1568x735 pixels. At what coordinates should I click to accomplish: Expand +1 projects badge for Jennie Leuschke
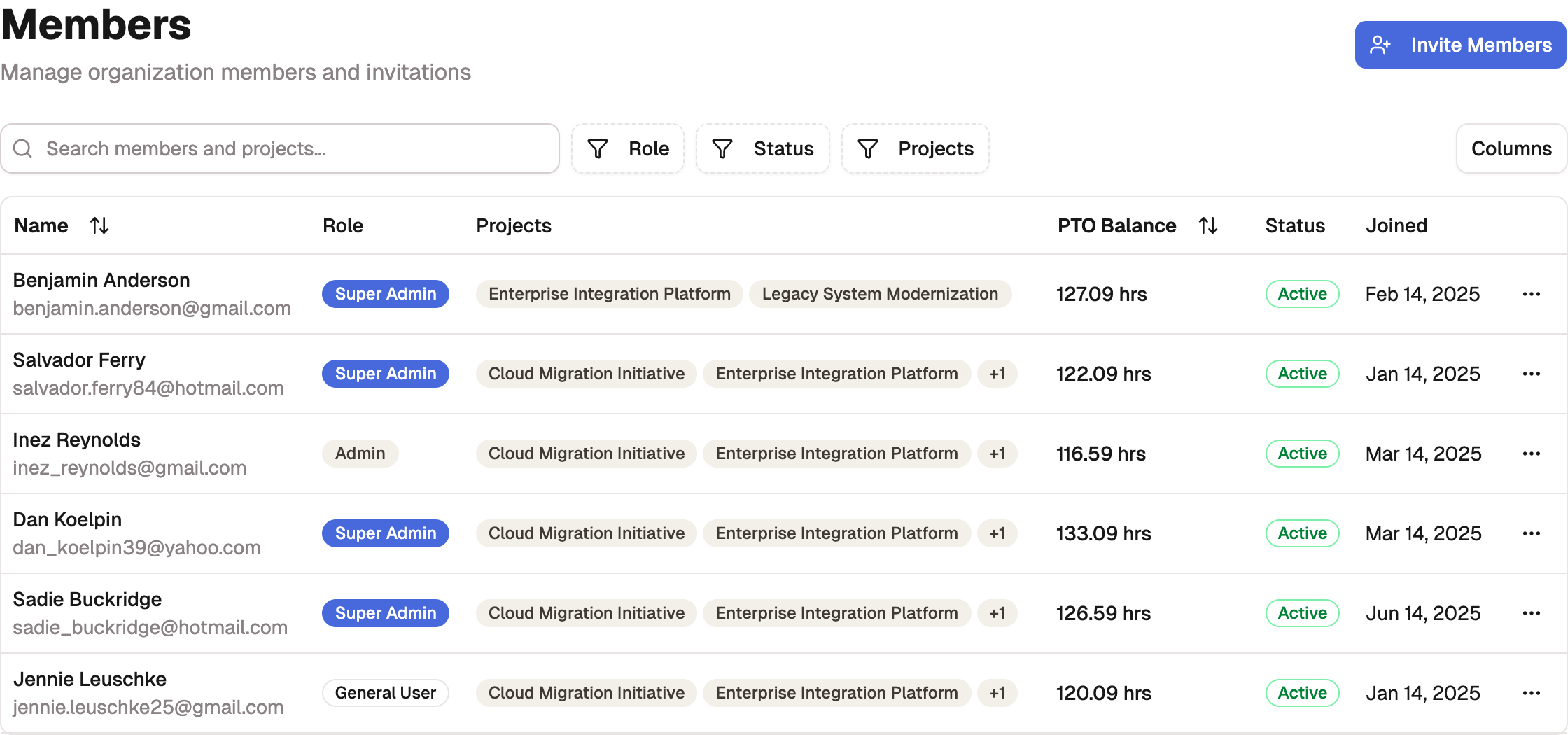(997, 693)
